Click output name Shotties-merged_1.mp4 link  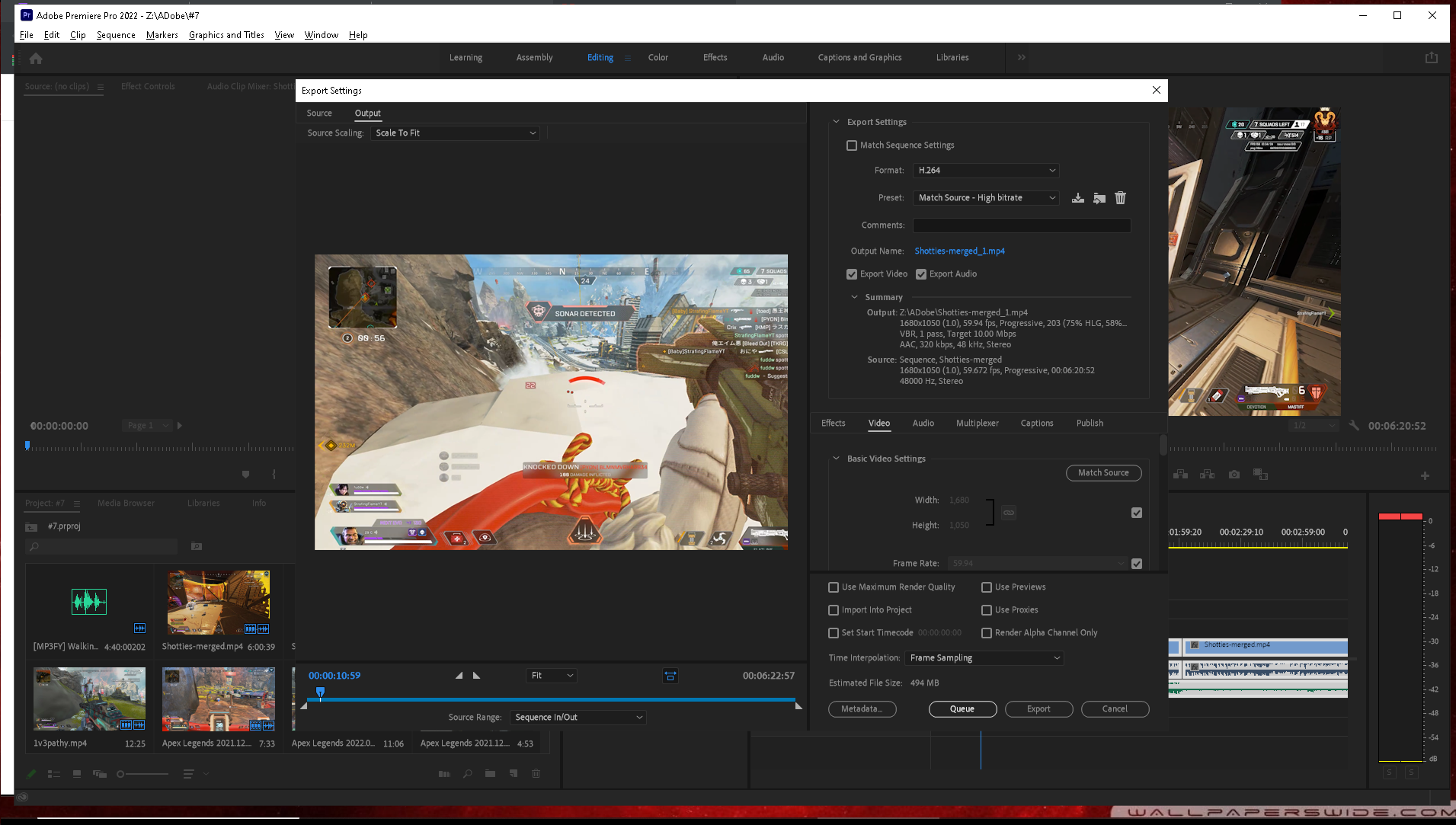959,251
